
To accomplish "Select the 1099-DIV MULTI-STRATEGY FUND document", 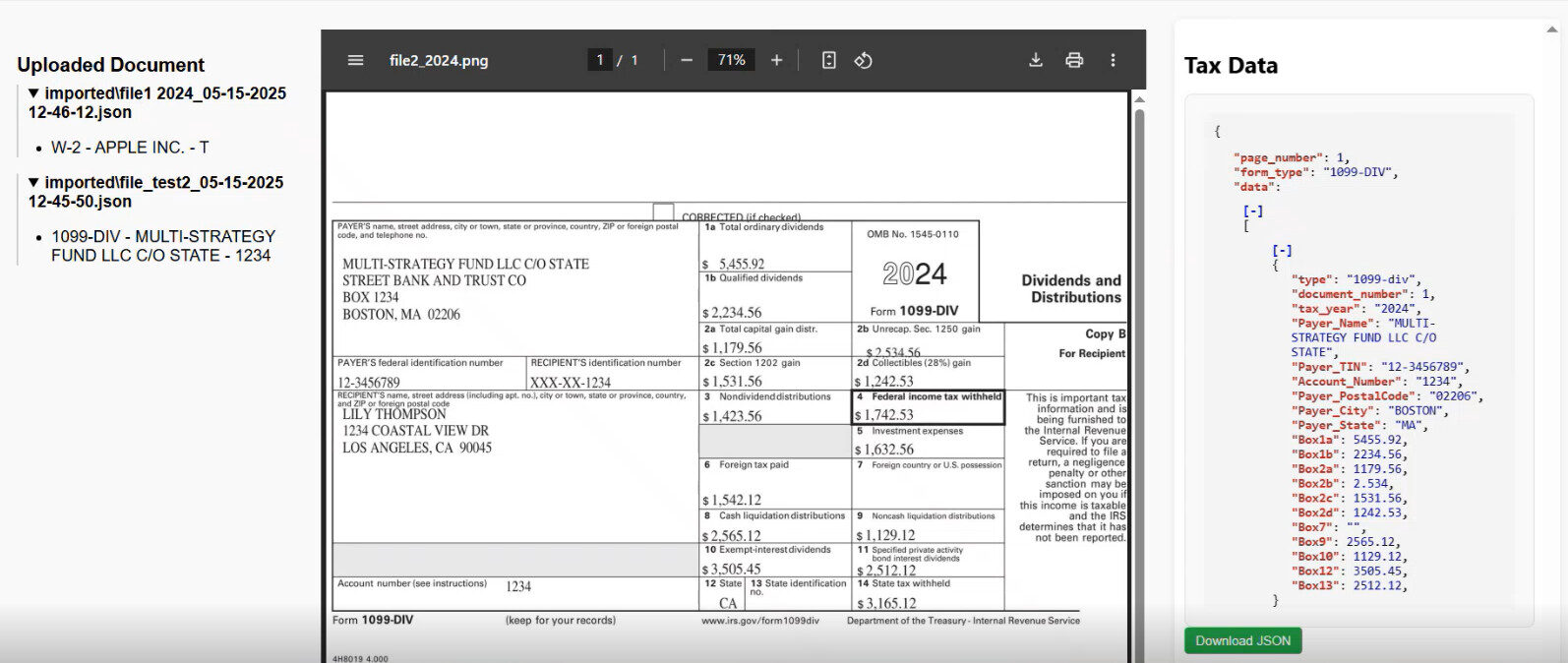I will pos(163,246).
